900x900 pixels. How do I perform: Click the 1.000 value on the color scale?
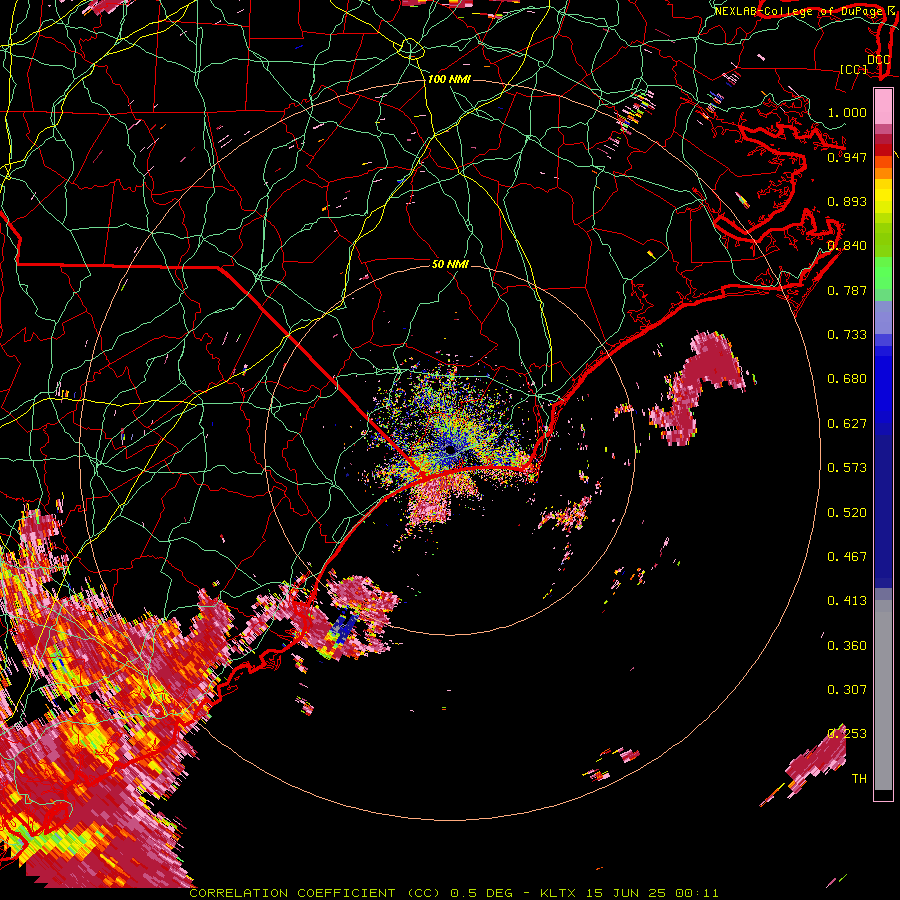tap(847, 112)
